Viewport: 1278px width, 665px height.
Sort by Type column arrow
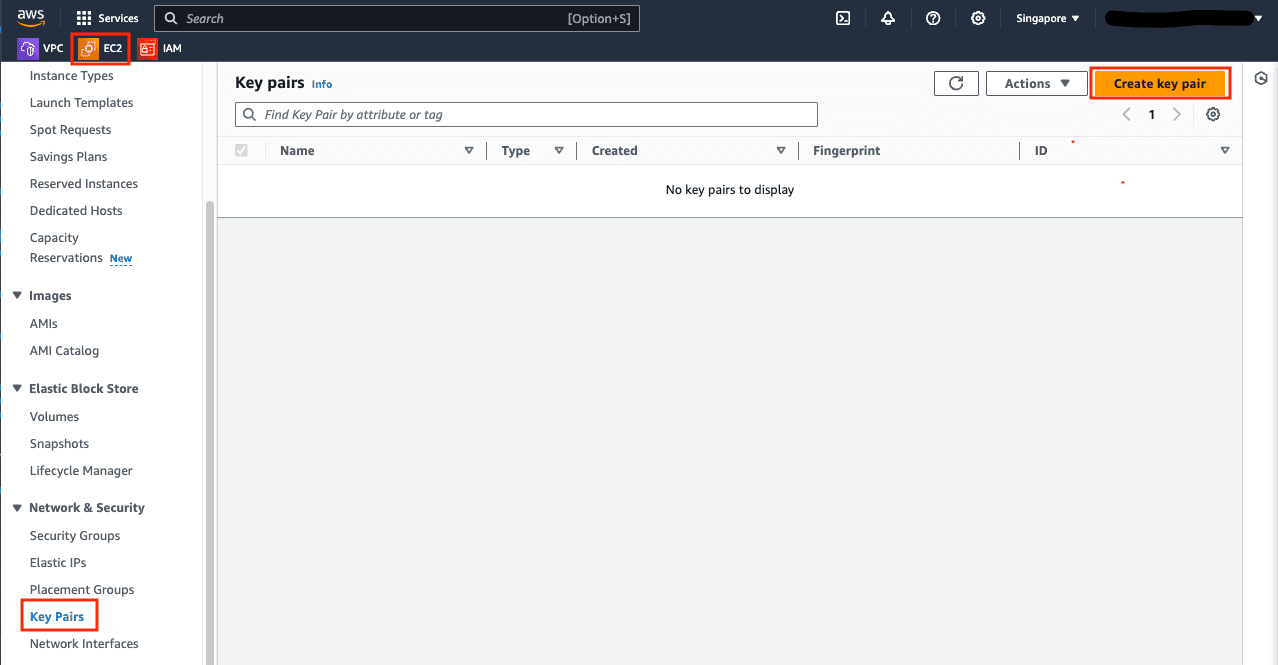coord(558,151)
